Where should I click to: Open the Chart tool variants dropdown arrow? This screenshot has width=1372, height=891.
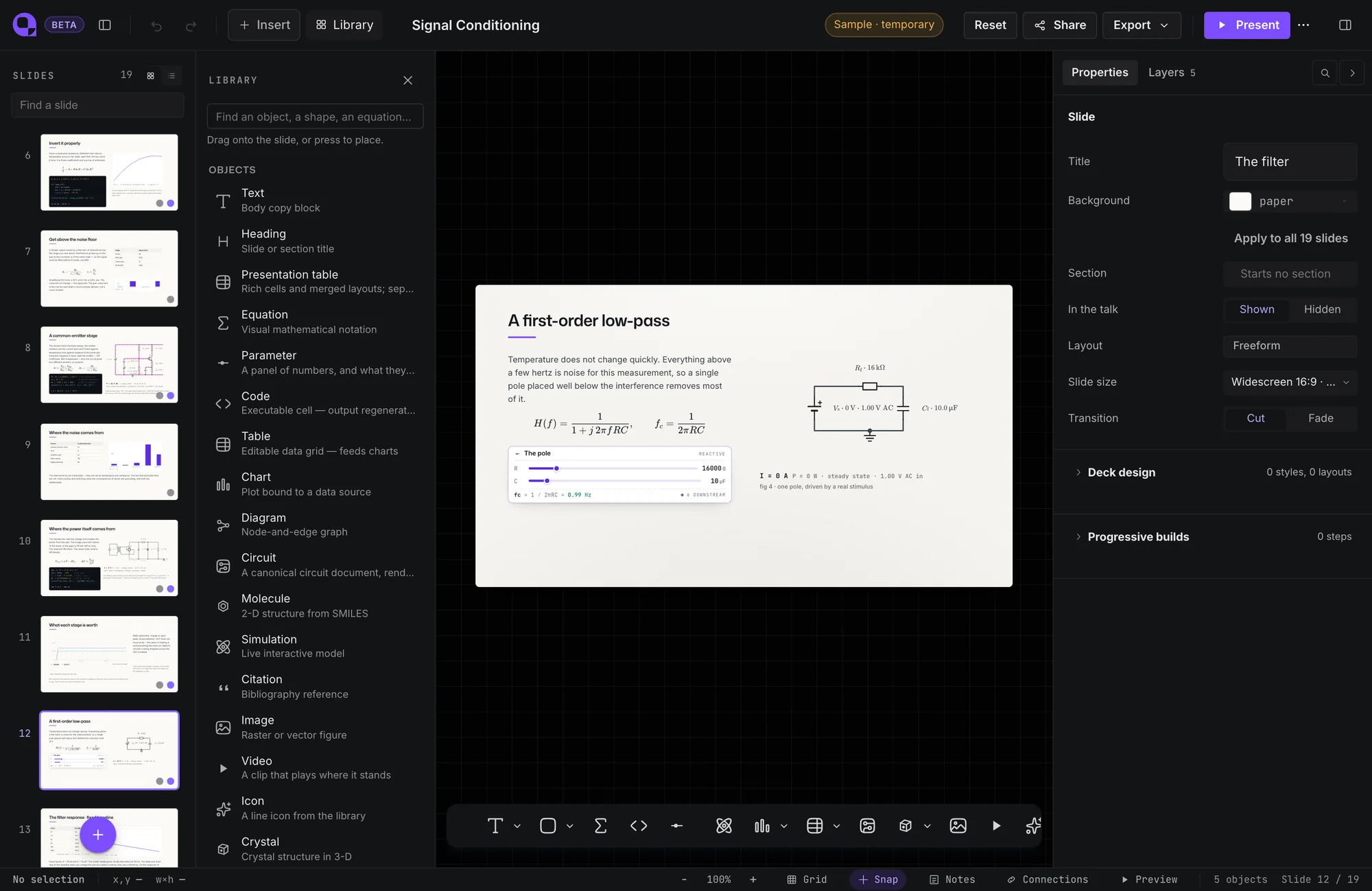(x=784, y=826)
